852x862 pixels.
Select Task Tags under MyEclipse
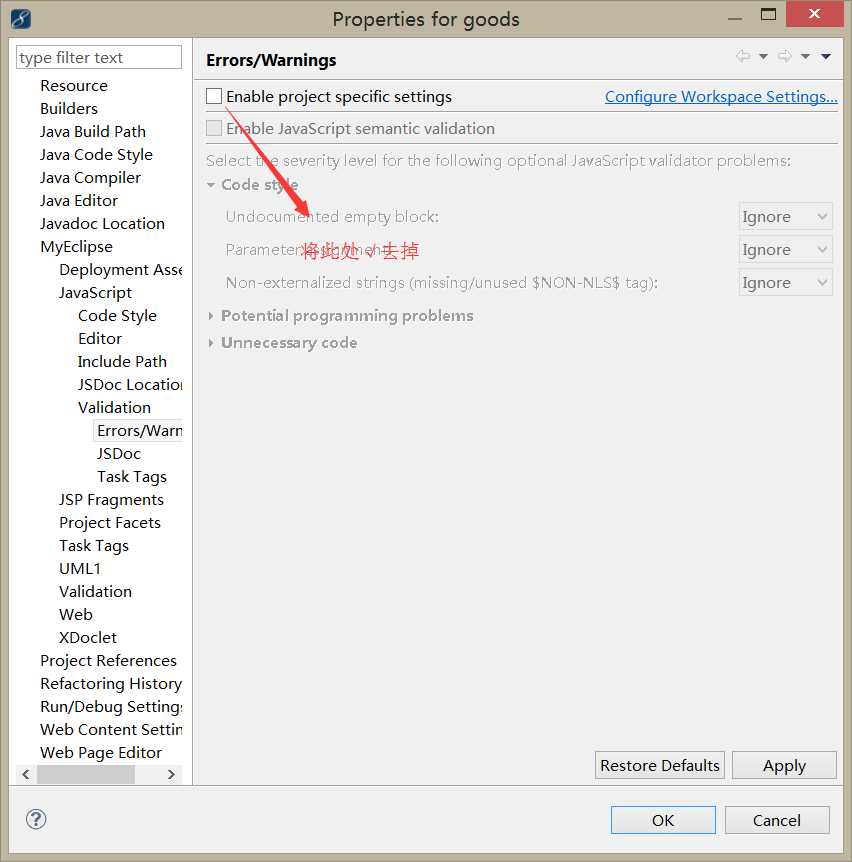coord(94,546)
